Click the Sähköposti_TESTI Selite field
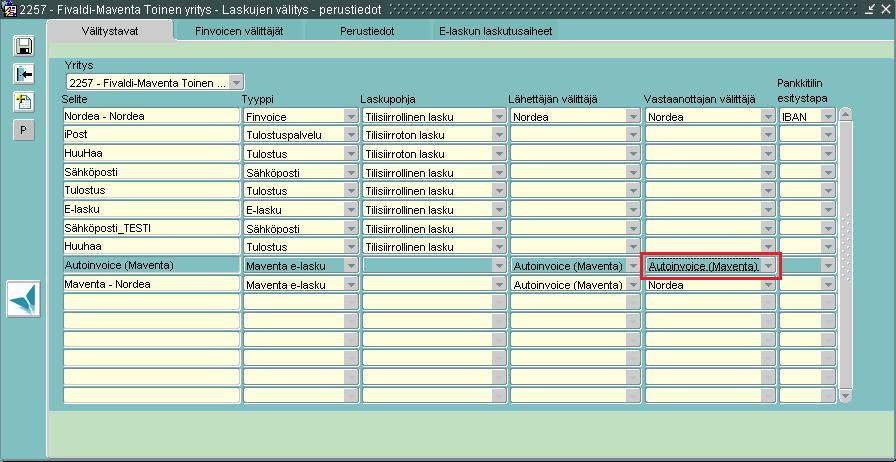This screenshot has height=462, width=896. (151, 228)
